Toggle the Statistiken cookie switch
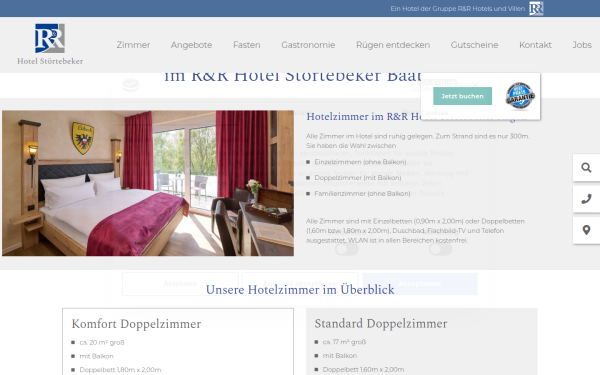The width and height of the screenshot is (600, 375). tap(347, 249)
